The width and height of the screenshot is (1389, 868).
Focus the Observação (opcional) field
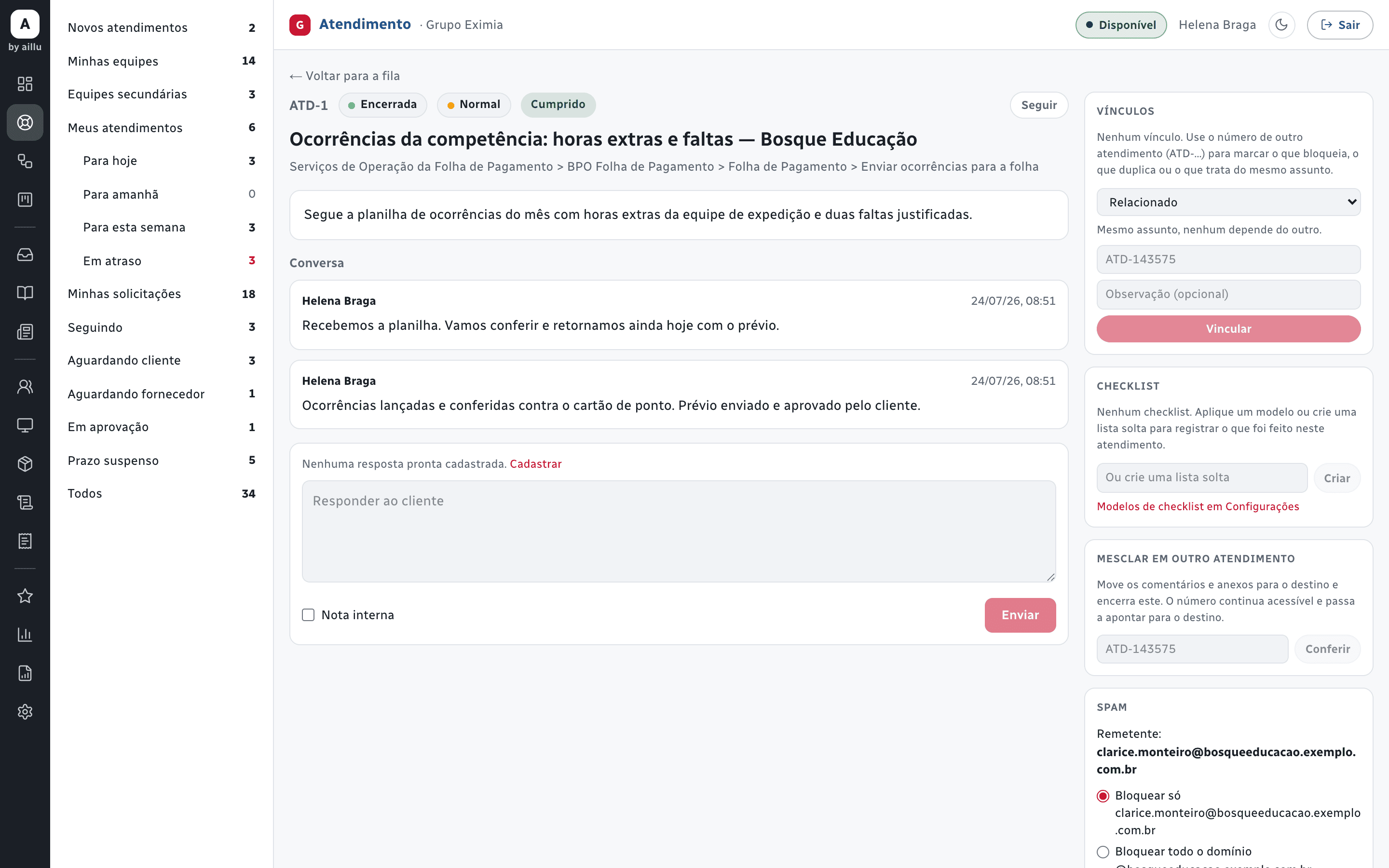1228,294
